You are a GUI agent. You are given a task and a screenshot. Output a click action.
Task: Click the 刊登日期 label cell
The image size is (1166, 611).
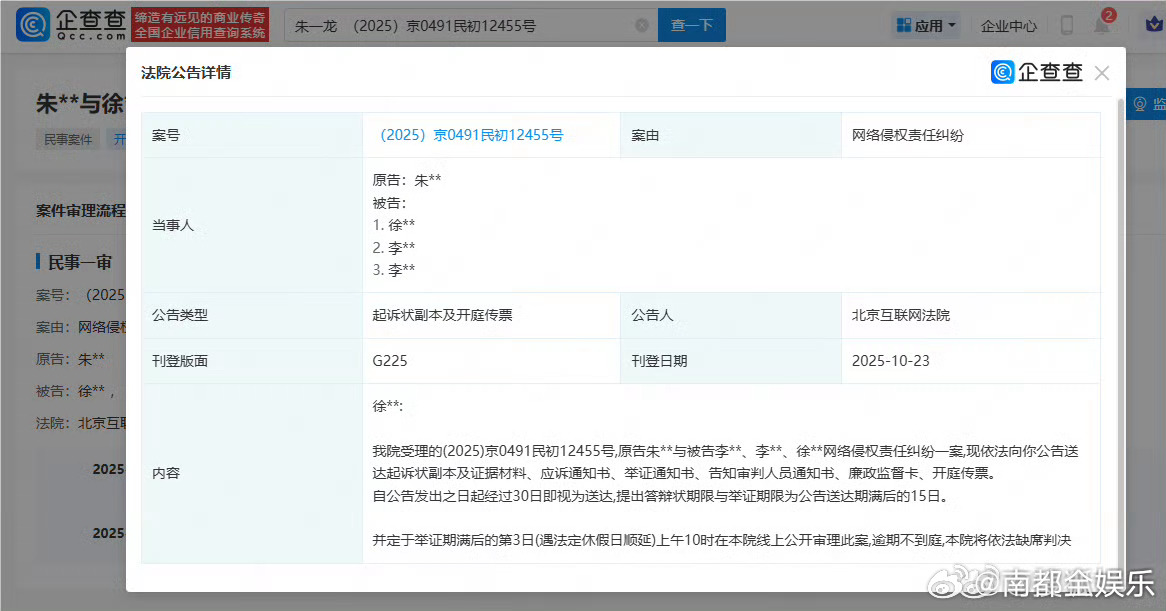tap(730, 361)
